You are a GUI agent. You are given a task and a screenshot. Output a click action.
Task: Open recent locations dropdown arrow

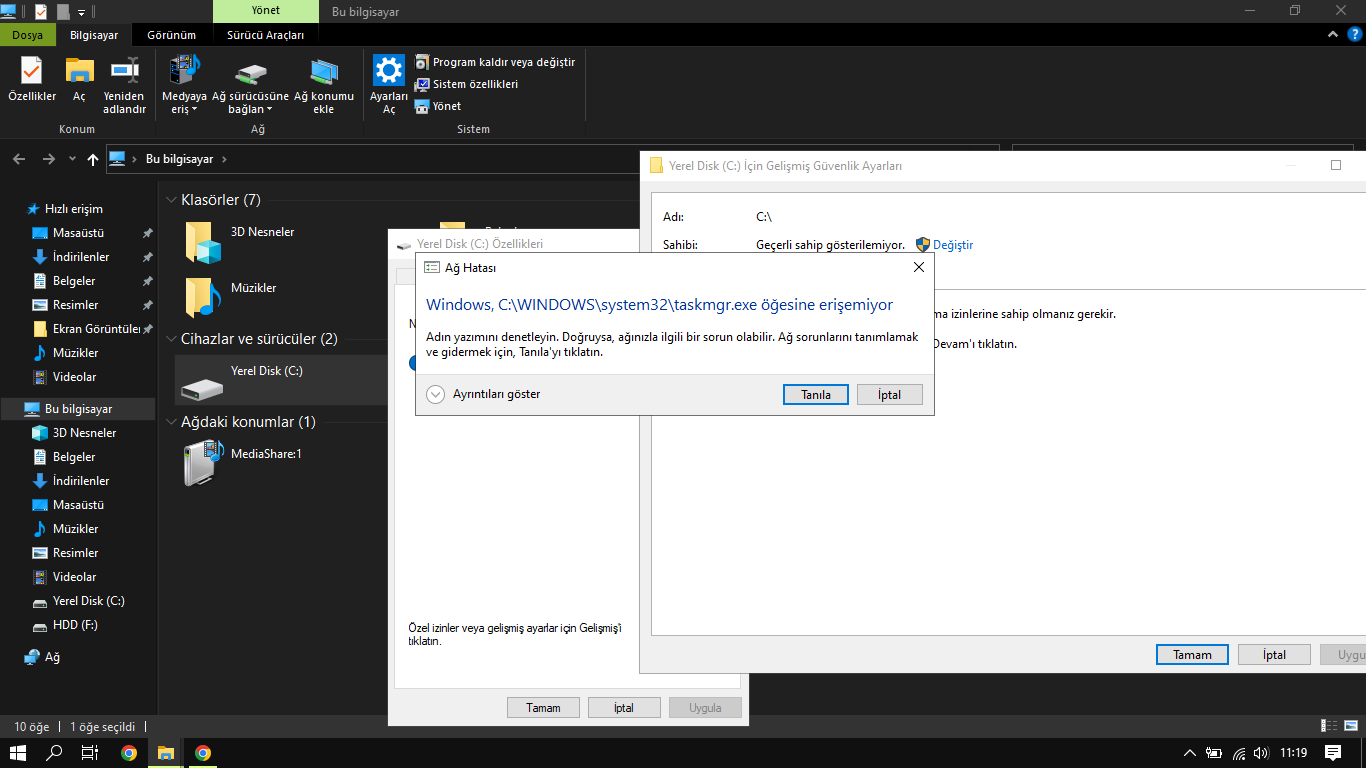72,159
